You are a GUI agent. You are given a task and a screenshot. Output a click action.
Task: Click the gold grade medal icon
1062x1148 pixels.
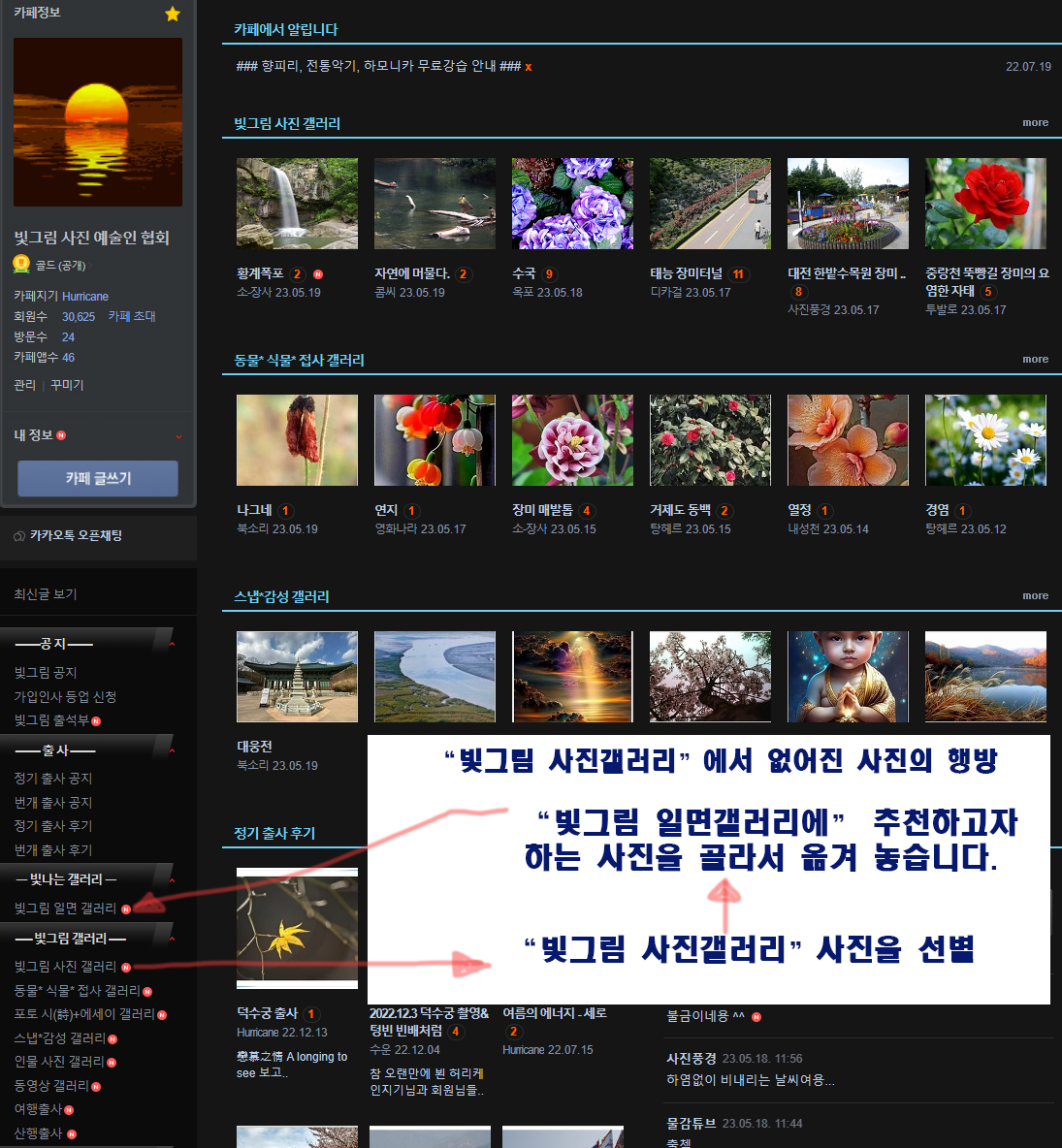click(x=21, y=265)
